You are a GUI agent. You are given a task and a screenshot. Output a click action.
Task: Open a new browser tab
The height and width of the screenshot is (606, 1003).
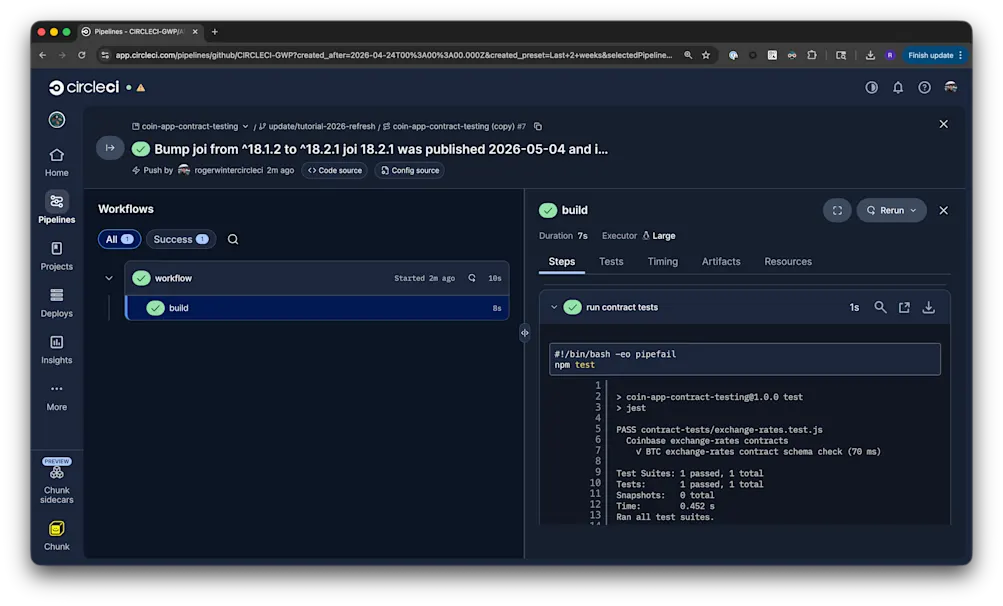coord(215,31)
